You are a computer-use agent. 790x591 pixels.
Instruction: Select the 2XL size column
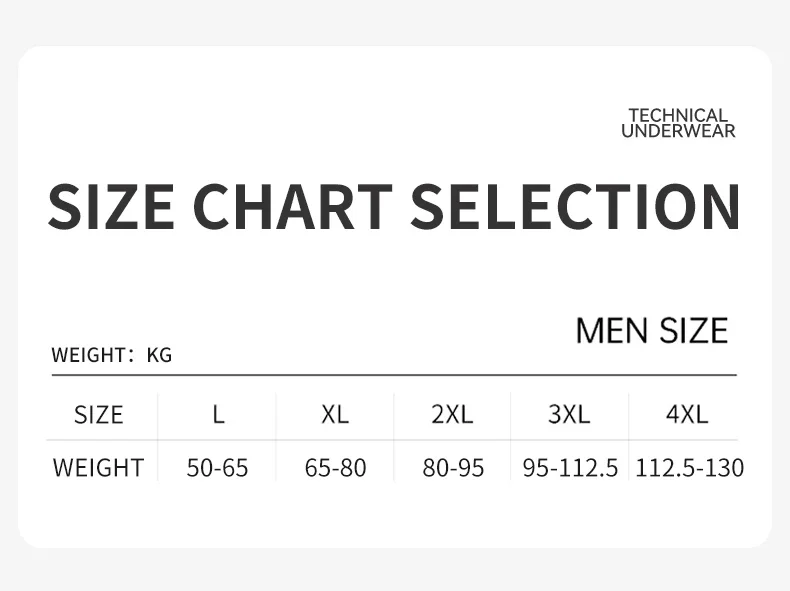[x=452, y=415]
